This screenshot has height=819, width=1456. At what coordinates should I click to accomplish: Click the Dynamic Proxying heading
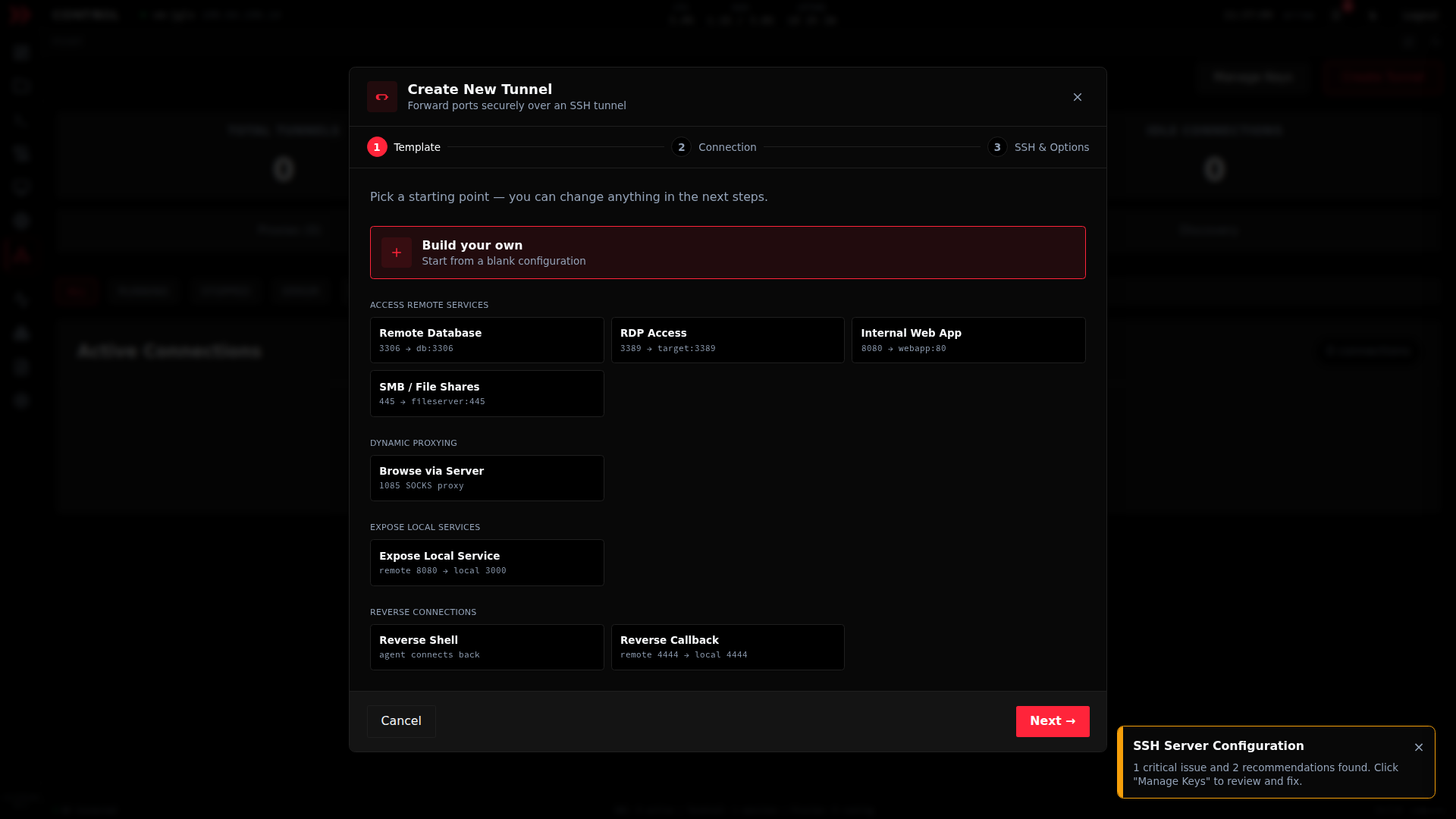[413, 443]
